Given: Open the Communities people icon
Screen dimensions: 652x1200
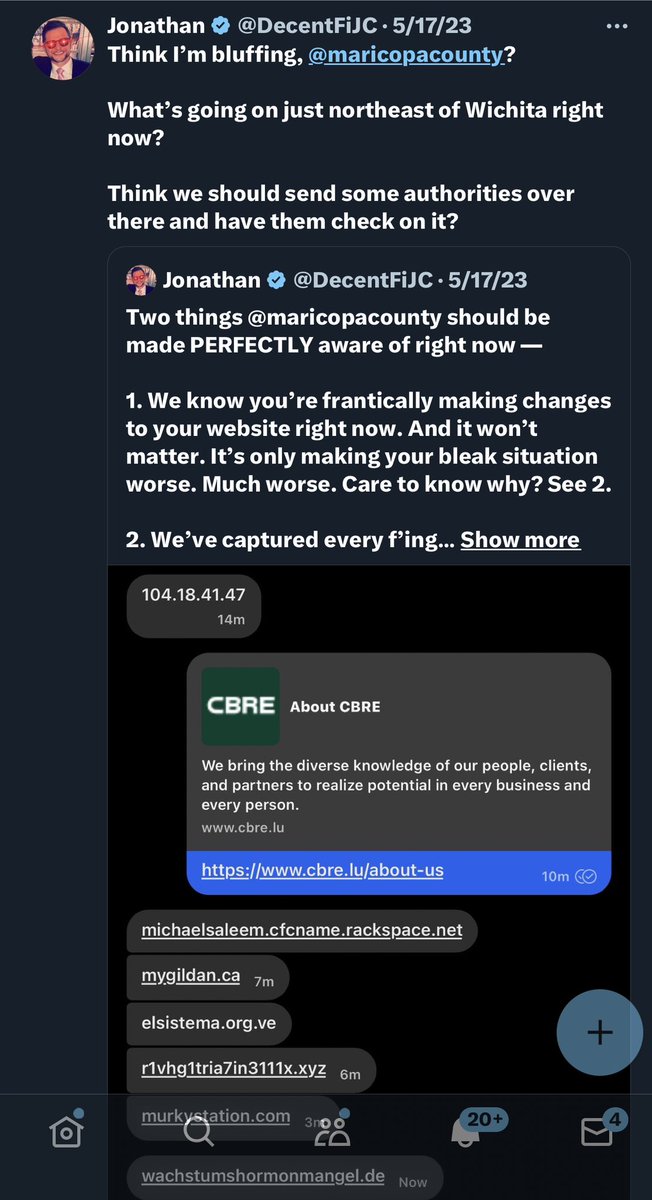Looking at the screenshot, I should click(331, 1130).
